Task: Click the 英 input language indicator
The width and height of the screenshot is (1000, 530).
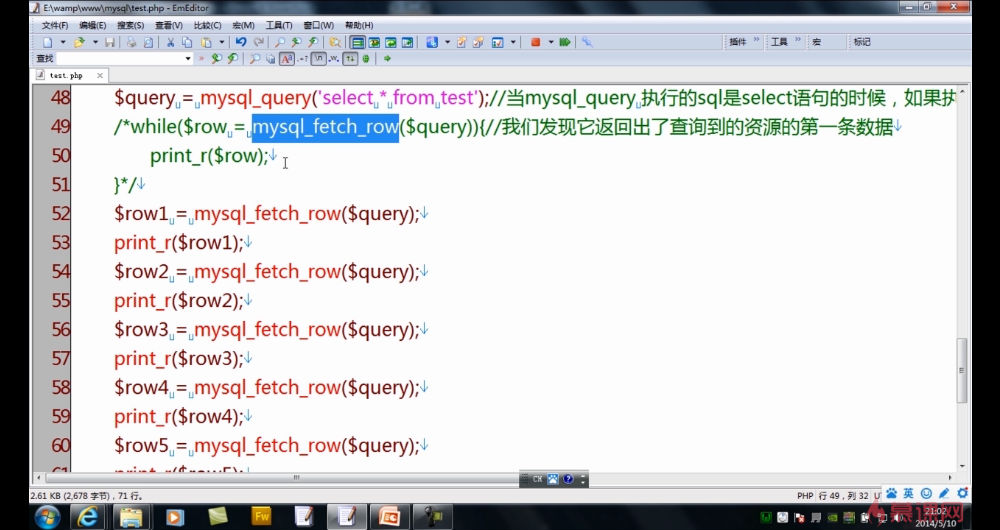Action: (x=909, y=494)
